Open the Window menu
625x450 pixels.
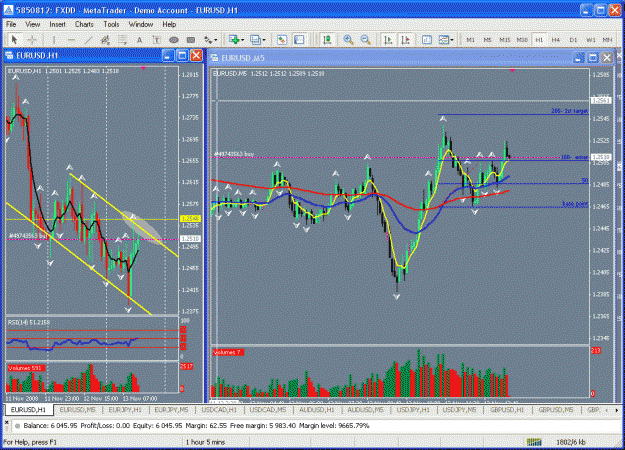[x=141, y=24]
